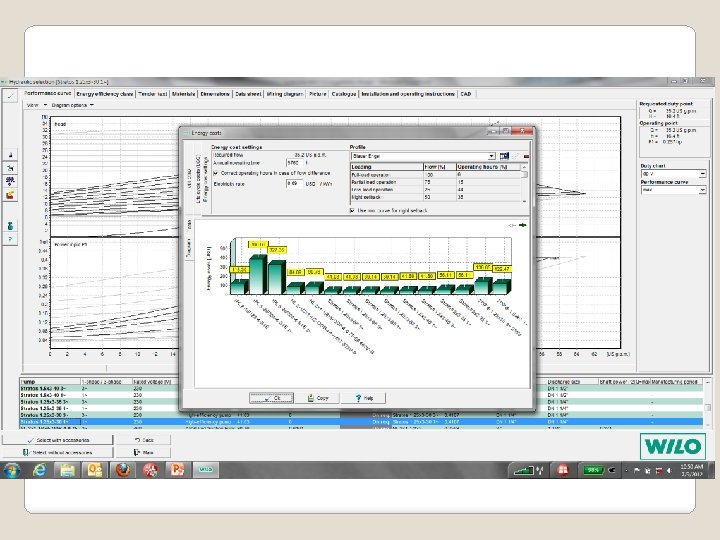The height and width of the screenshot is (540, 720).
Task: Open PowerPoint from the taskbar
Action: (x=178, y=470)
